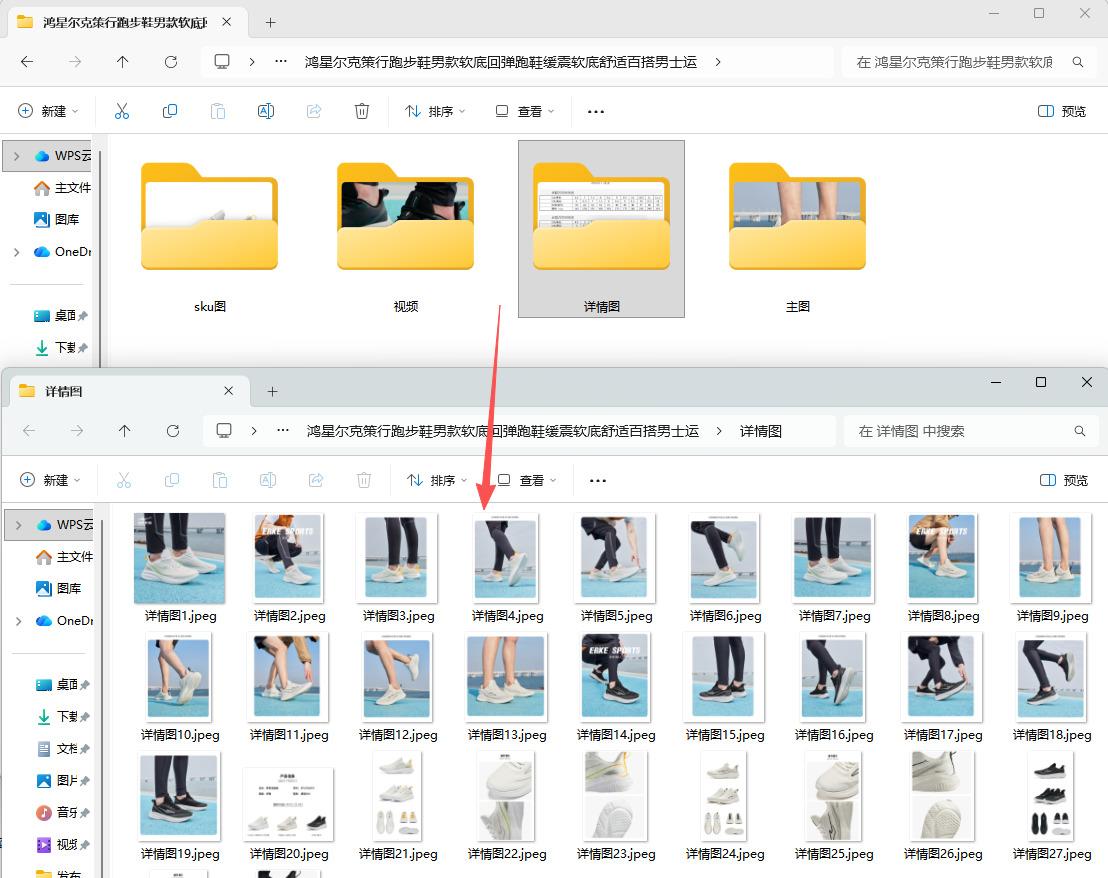Open 图库 in the top window sidebar

coord(57,219)
